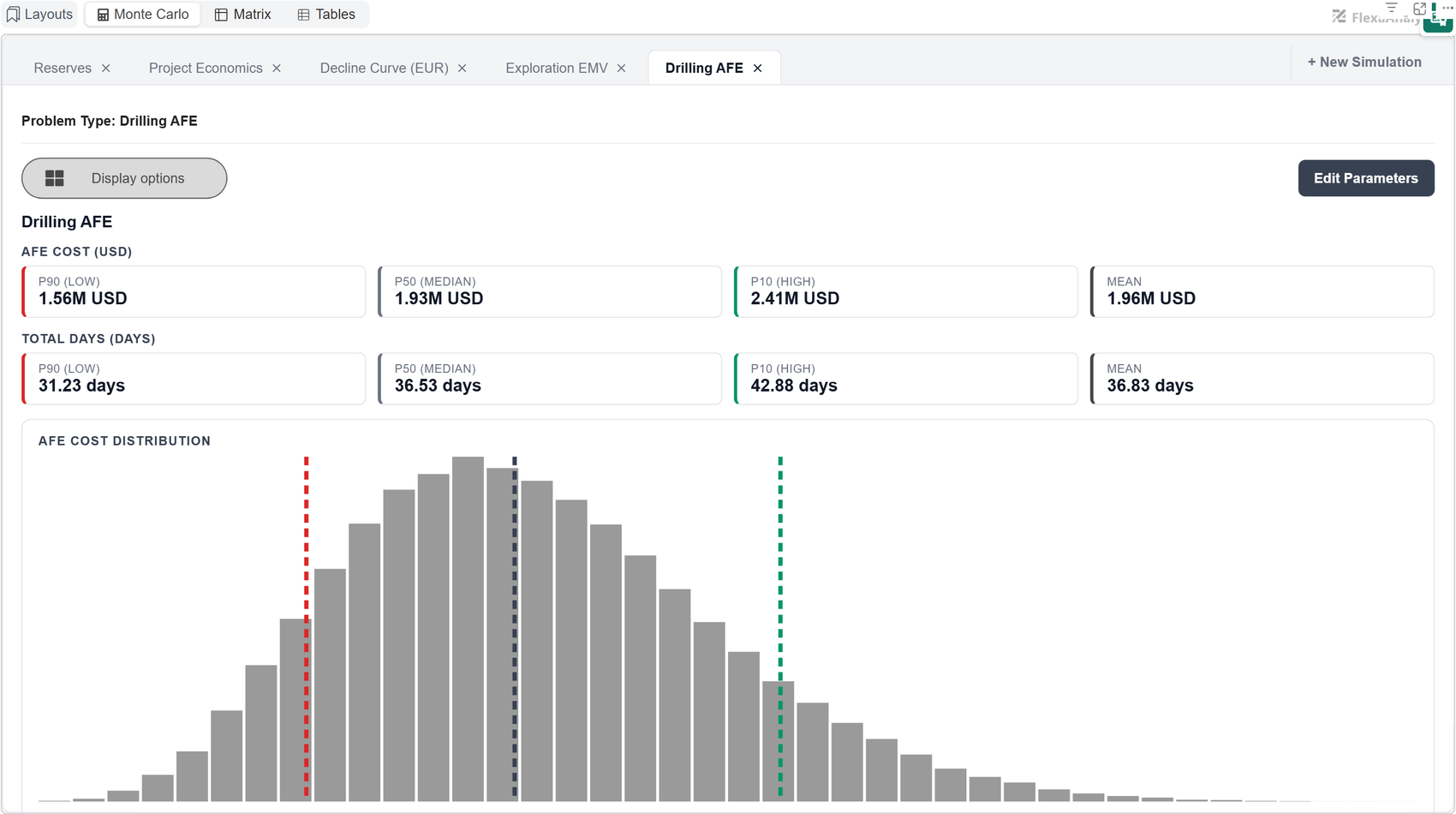
Task: Select the P50 Median AFE cost card
Action: [x=550, y=291]
